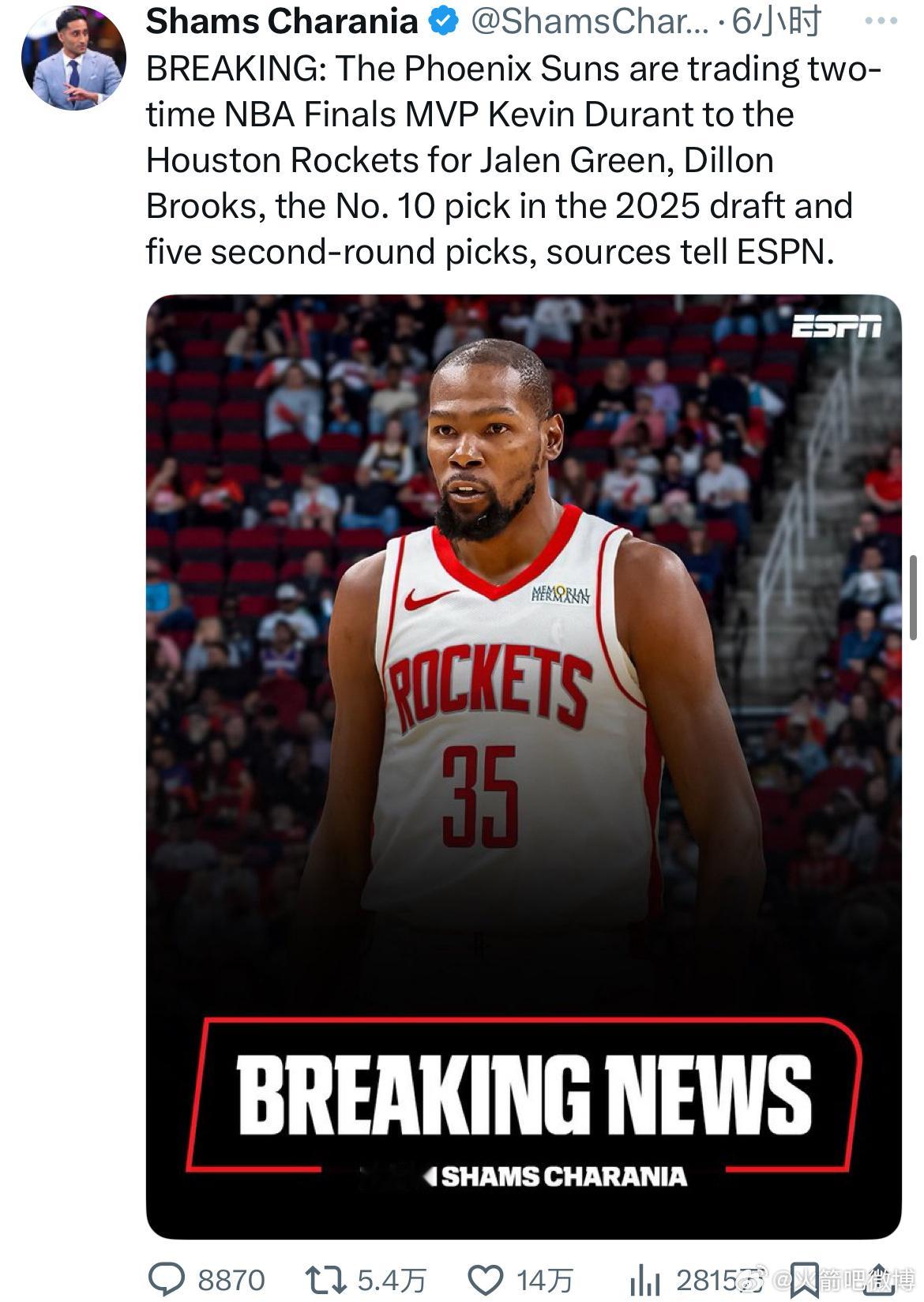Like the tweet with the heart icon
The height and width of the screenshot is (1302, 924).
(486, 1279)
